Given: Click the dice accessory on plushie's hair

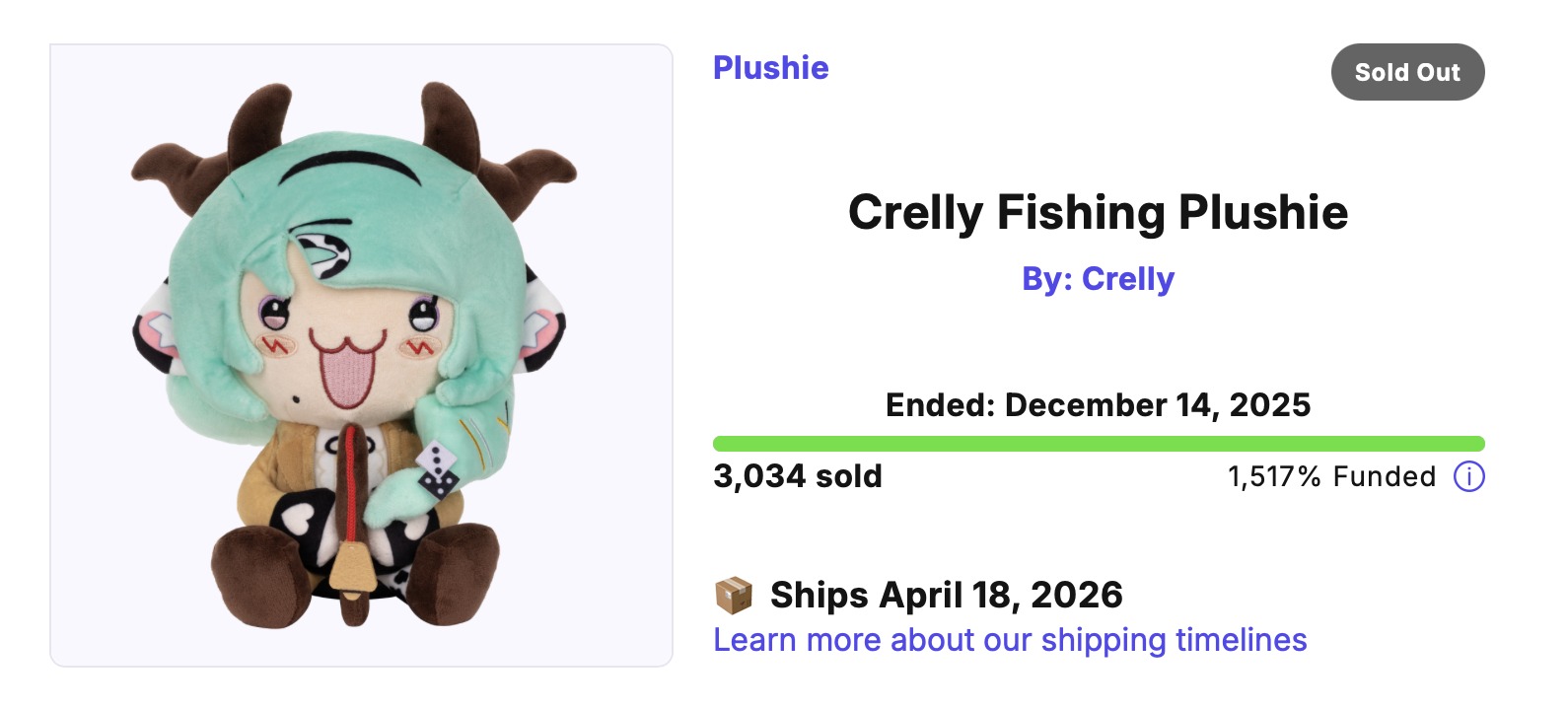Looking at the screenshot, I should 437,467.
